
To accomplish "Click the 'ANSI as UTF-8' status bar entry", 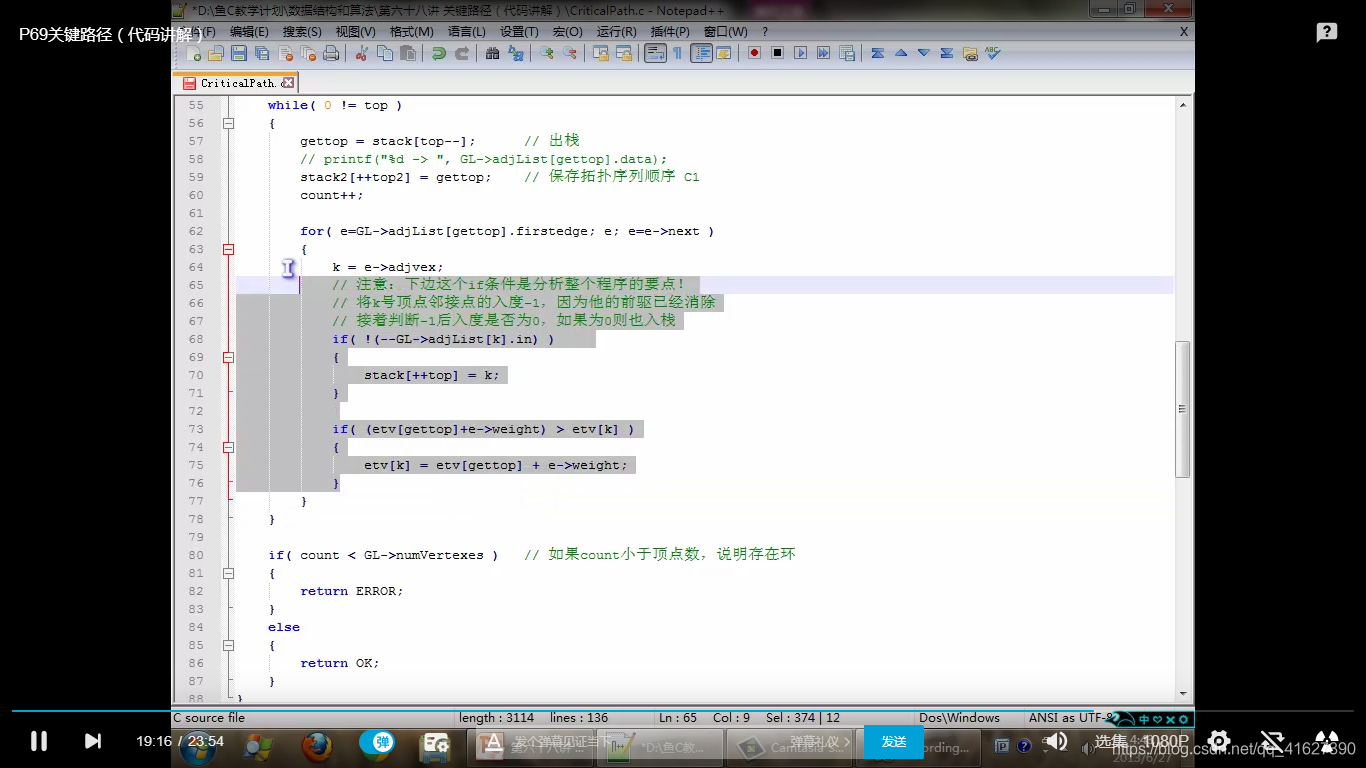I will pyautogui.click(x=1070, y=718).
